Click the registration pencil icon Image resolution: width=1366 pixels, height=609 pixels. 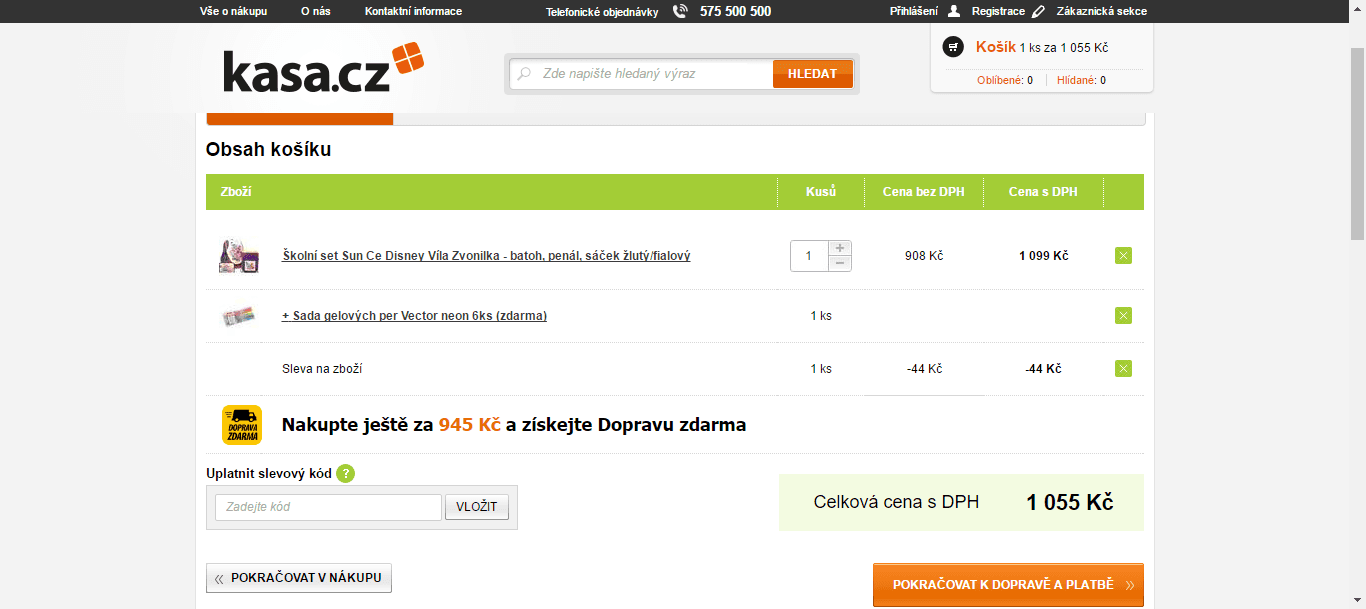[x=1038, y=11]
